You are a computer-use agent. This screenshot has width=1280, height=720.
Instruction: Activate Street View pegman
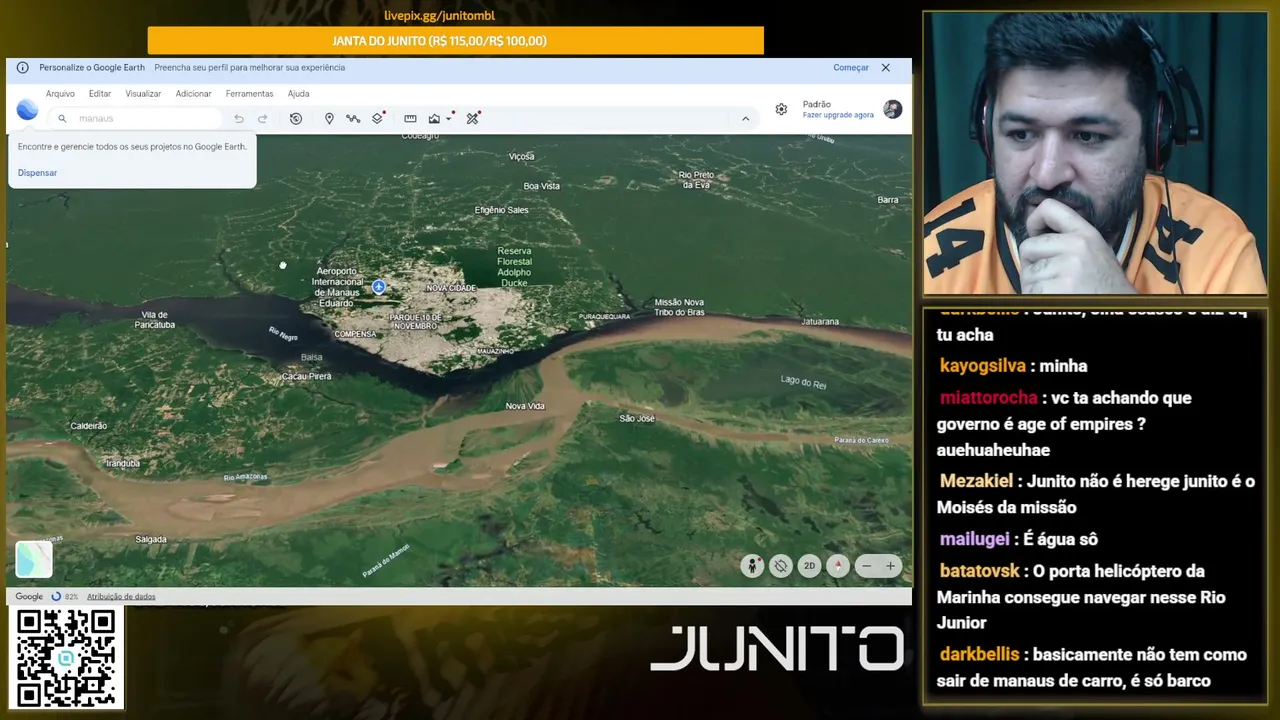coord(752,566)
